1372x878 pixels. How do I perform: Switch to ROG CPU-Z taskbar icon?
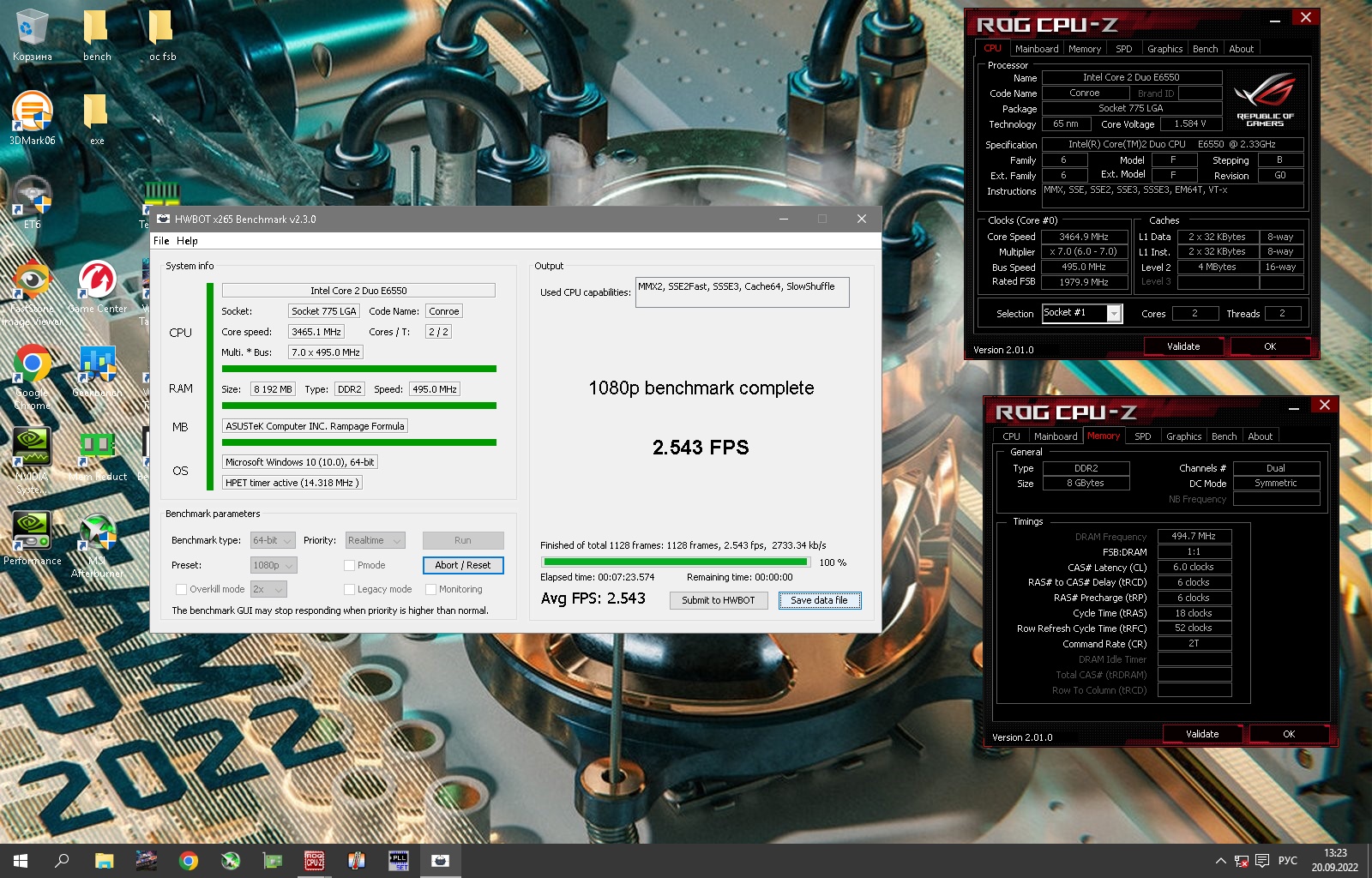click(x=315, y=861)
